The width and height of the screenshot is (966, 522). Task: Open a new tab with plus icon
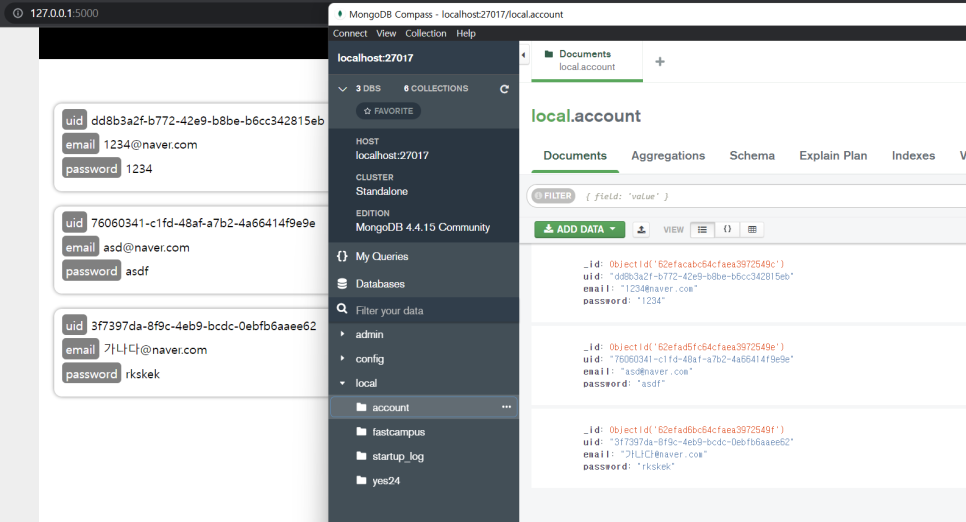[x=660, y=62]
